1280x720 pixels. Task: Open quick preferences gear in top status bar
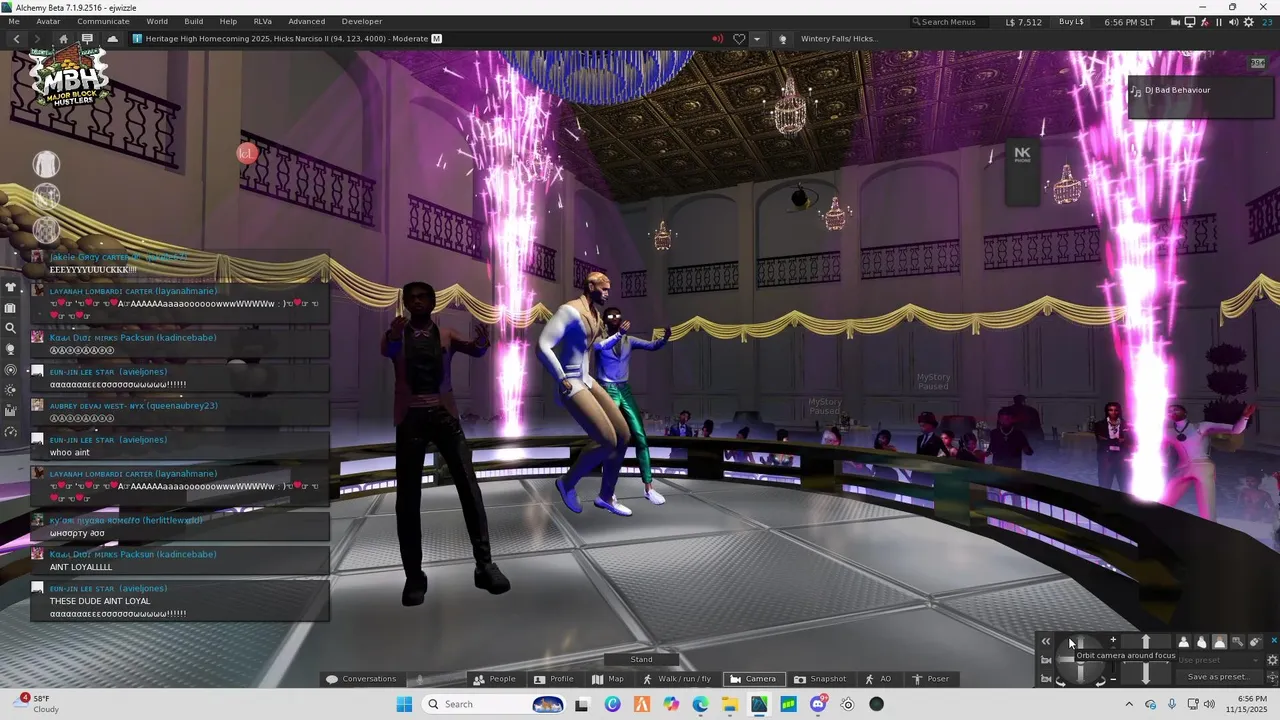point(1248,22)
